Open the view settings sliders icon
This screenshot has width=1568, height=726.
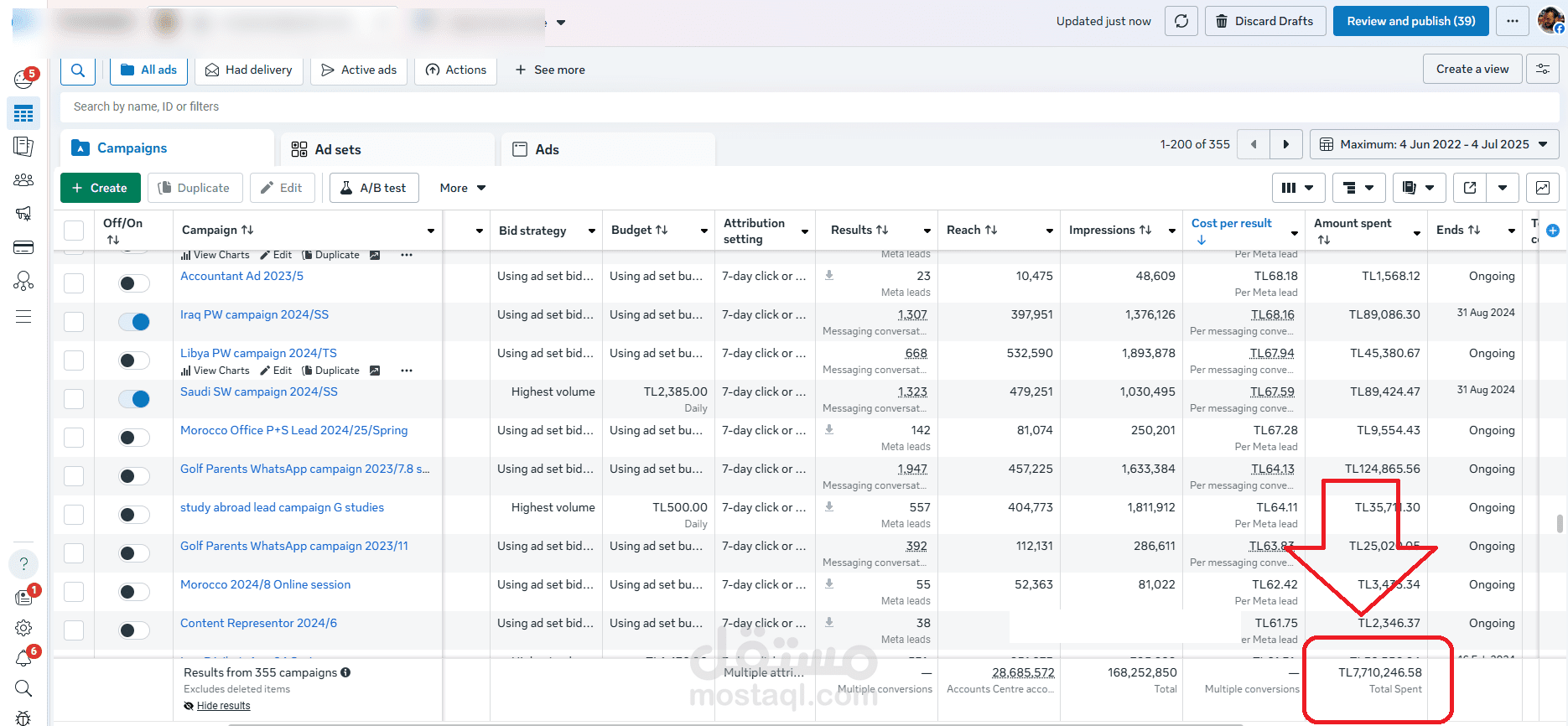(1543, 70)
